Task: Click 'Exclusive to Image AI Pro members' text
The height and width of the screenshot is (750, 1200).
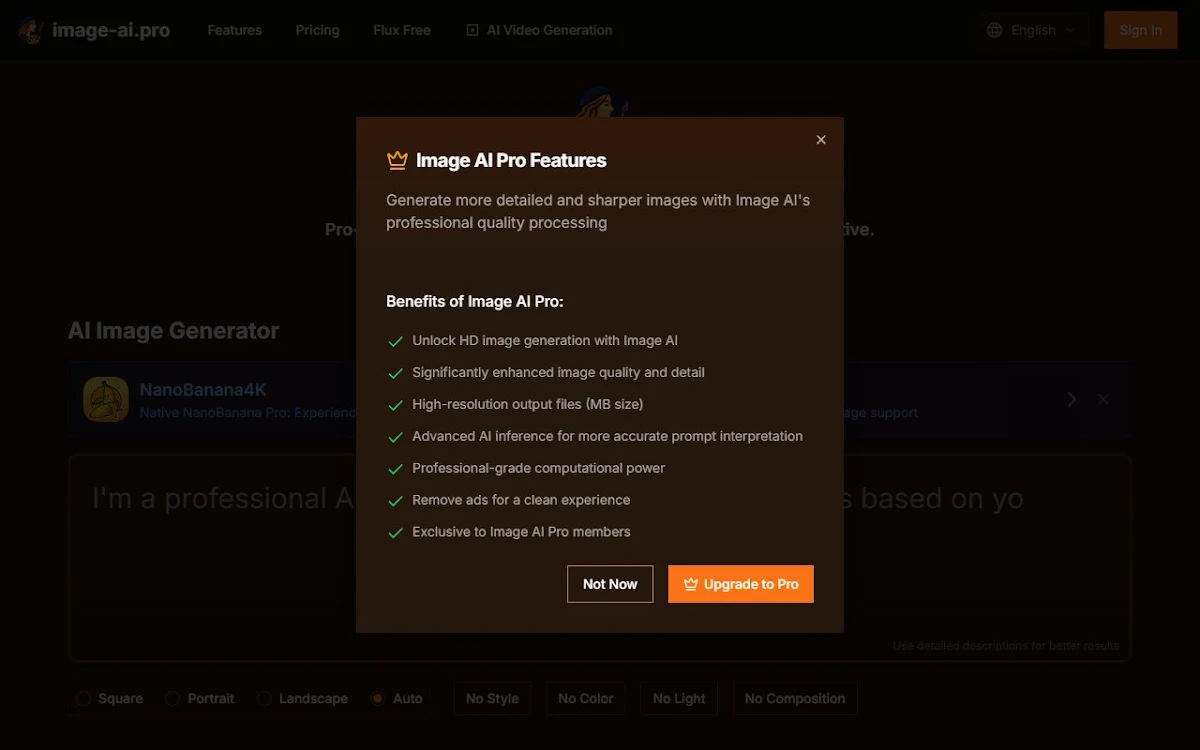Action: coord(521,532)
